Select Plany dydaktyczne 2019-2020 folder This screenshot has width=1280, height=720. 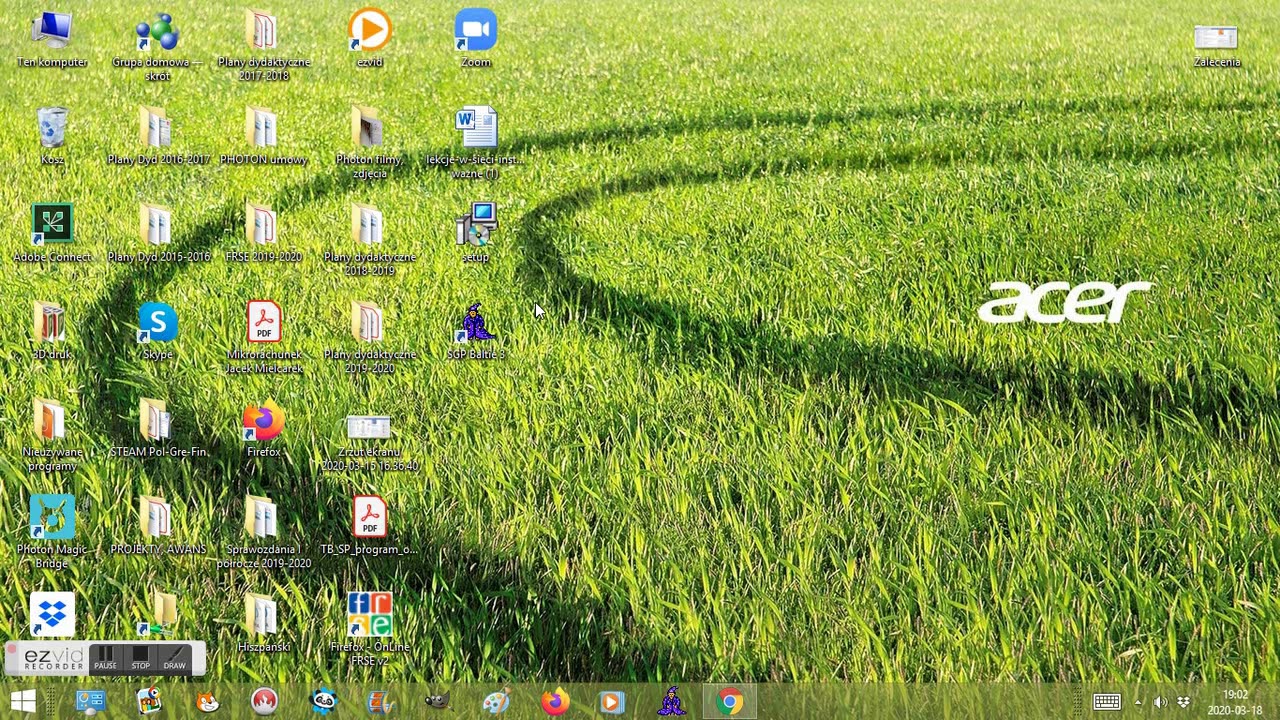(369, 337)
